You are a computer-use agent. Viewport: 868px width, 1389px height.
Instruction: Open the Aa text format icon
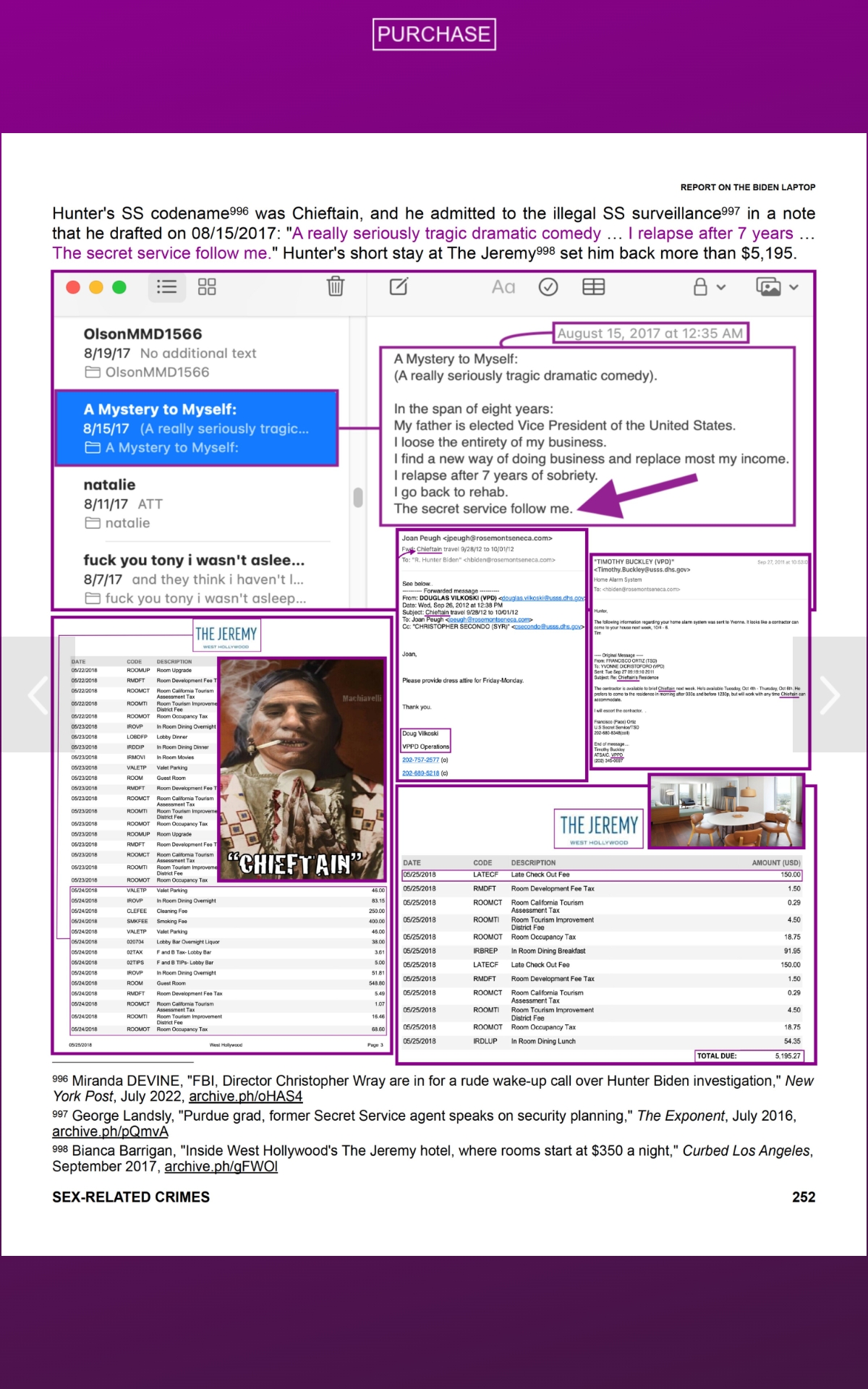pos(503,287)
